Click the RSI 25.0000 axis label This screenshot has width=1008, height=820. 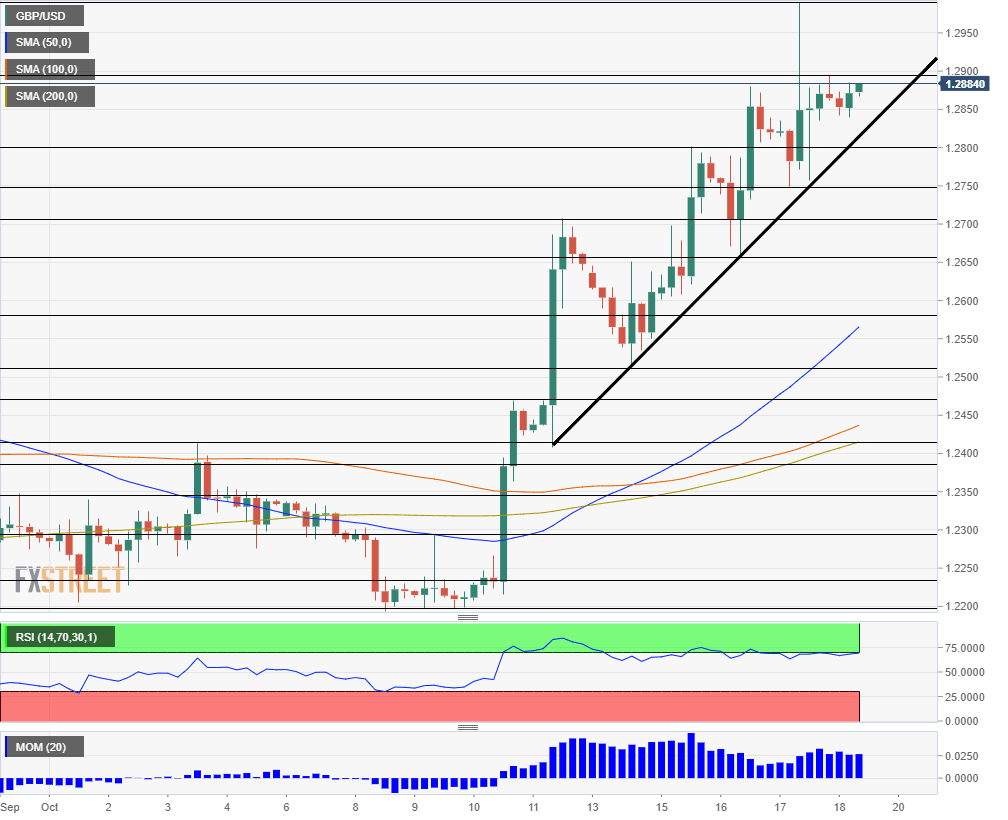point(964,697)
